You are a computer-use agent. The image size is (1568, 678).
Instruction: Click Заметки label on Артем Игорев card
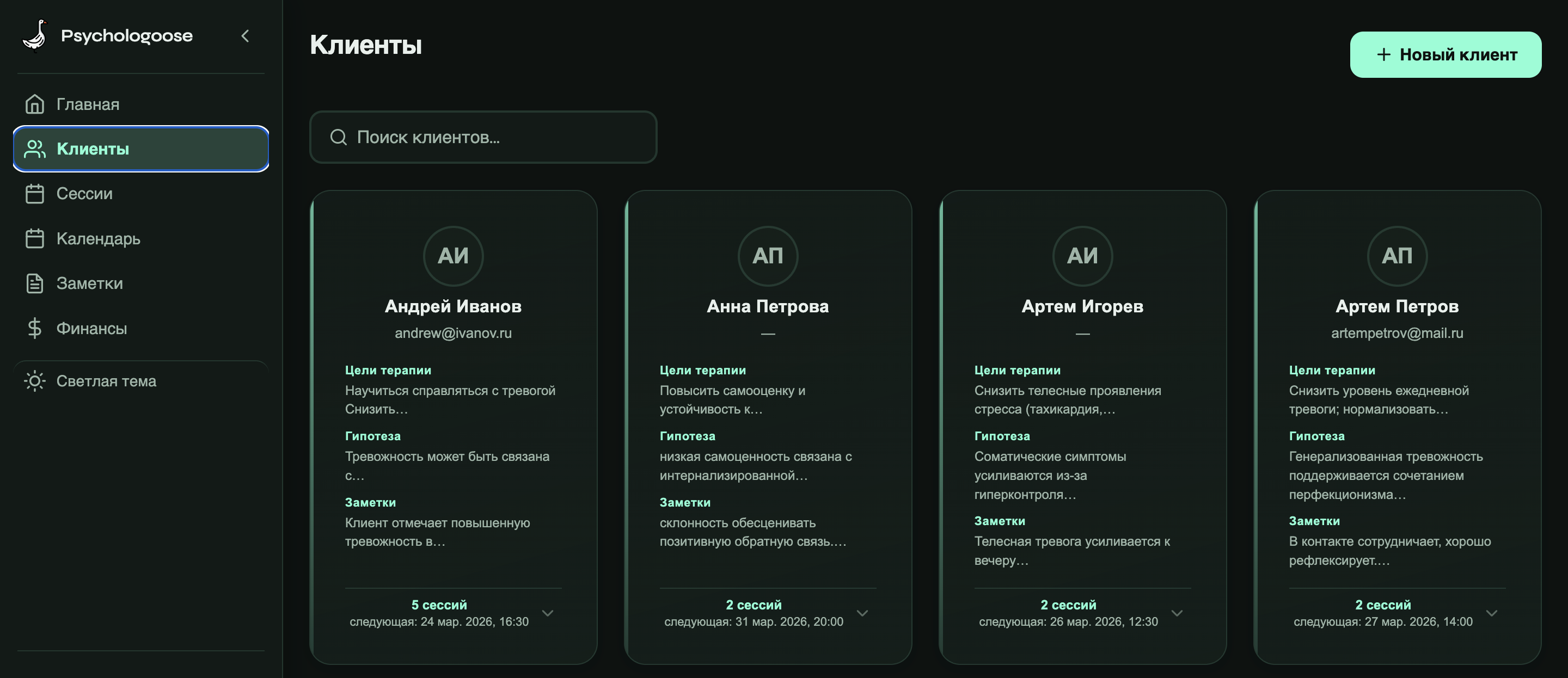pyautogui.click(x=1000, y=521)
